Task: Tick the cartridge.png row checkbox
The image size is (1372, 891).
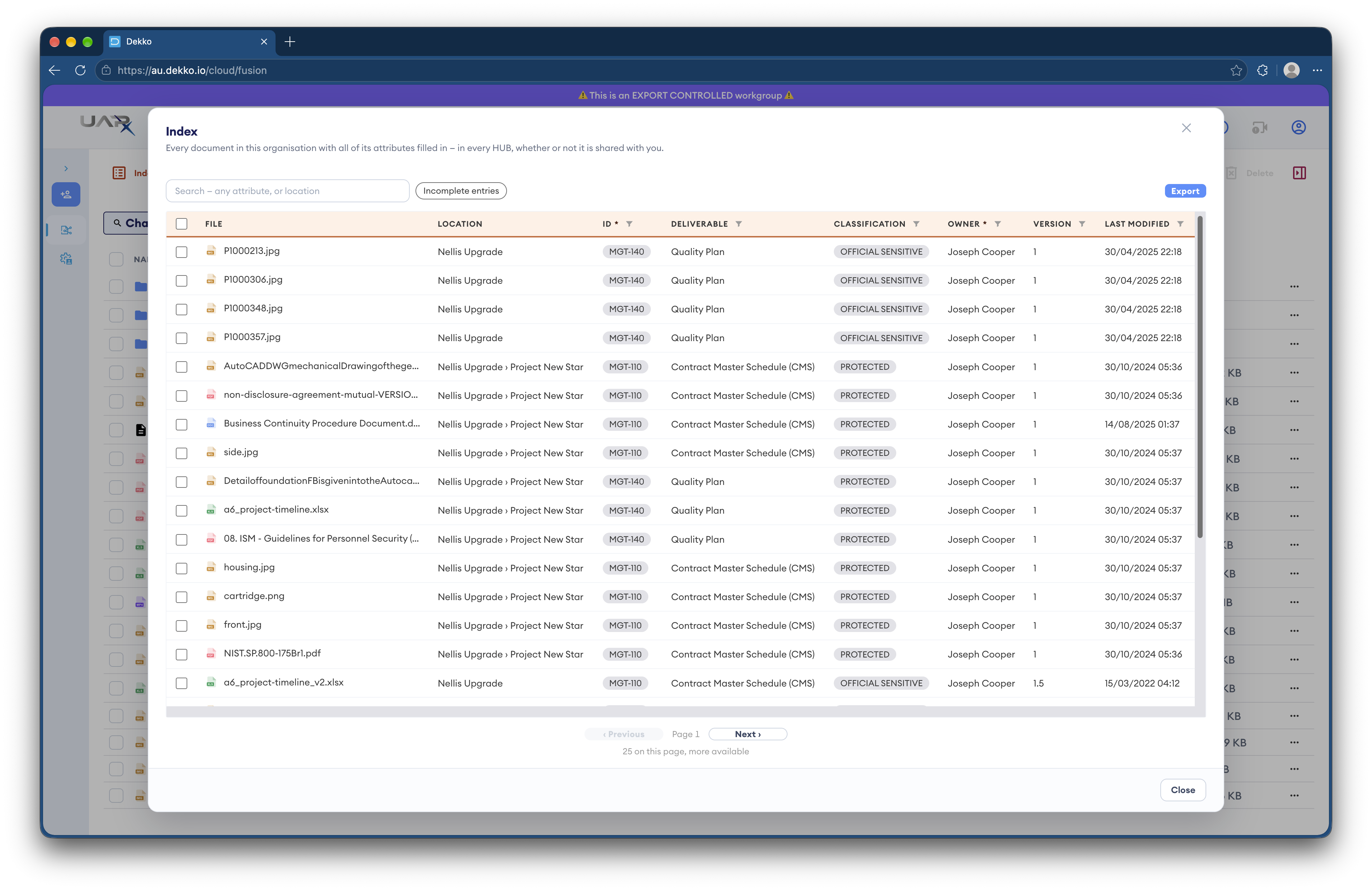Action: (x=182, y=597)
